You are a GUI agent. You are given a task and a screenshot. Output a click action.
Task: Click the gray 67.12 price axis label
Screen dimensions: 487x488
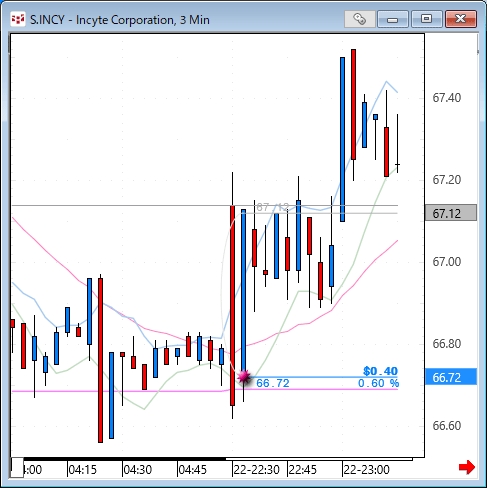pyautogui.click(x=451, y=213)
